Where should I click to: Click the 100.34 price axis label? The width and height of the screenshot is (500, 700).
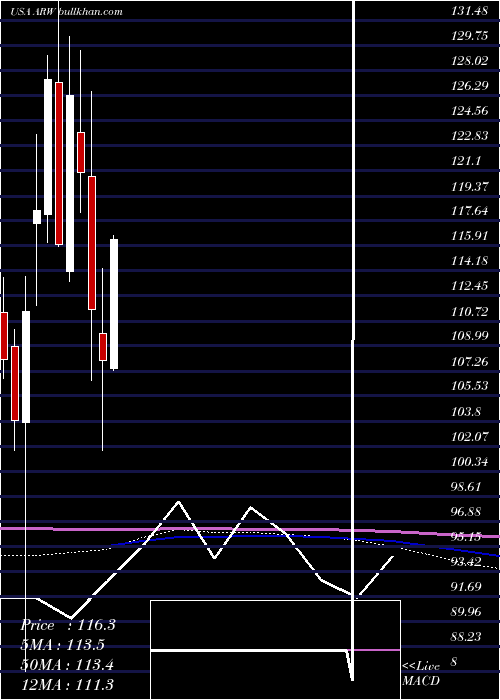pyautogui.click(x=469, y=462)
